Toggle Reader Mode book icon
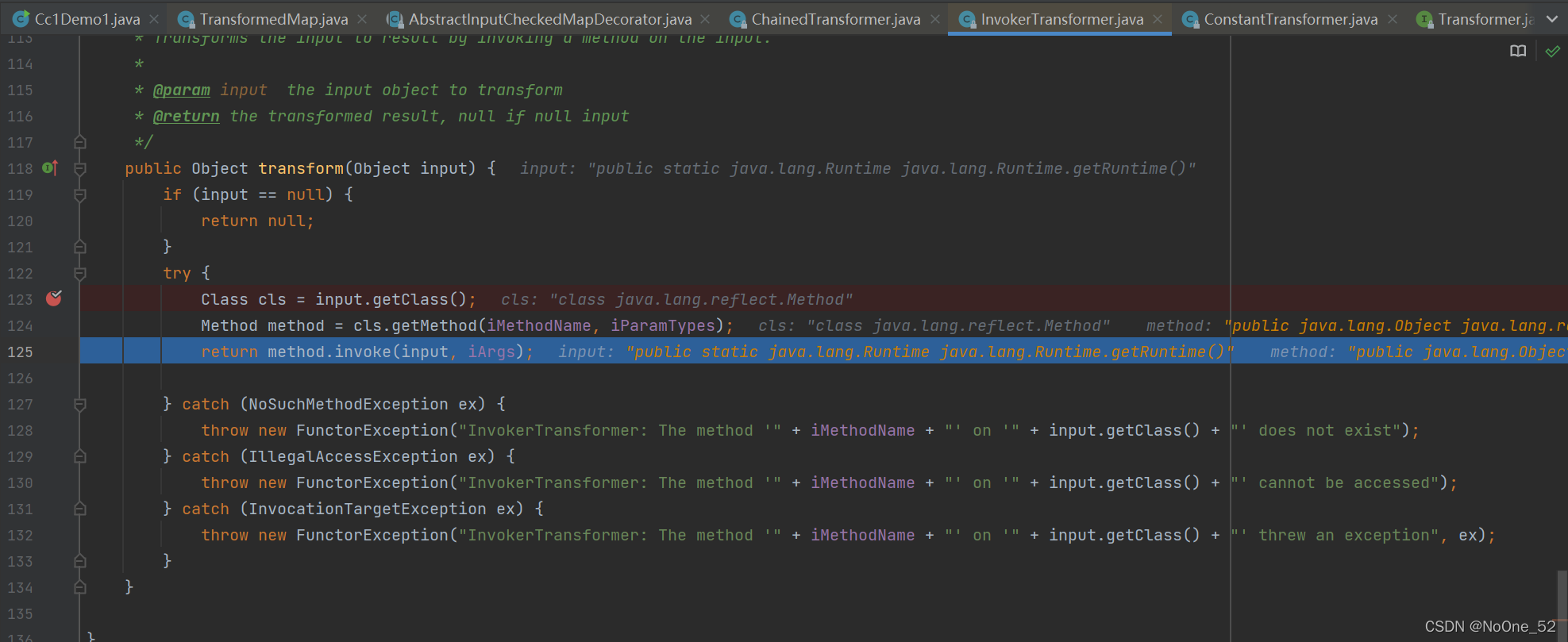The width and height of the screenshot is (1568, 642). [x=1518, y=52]
